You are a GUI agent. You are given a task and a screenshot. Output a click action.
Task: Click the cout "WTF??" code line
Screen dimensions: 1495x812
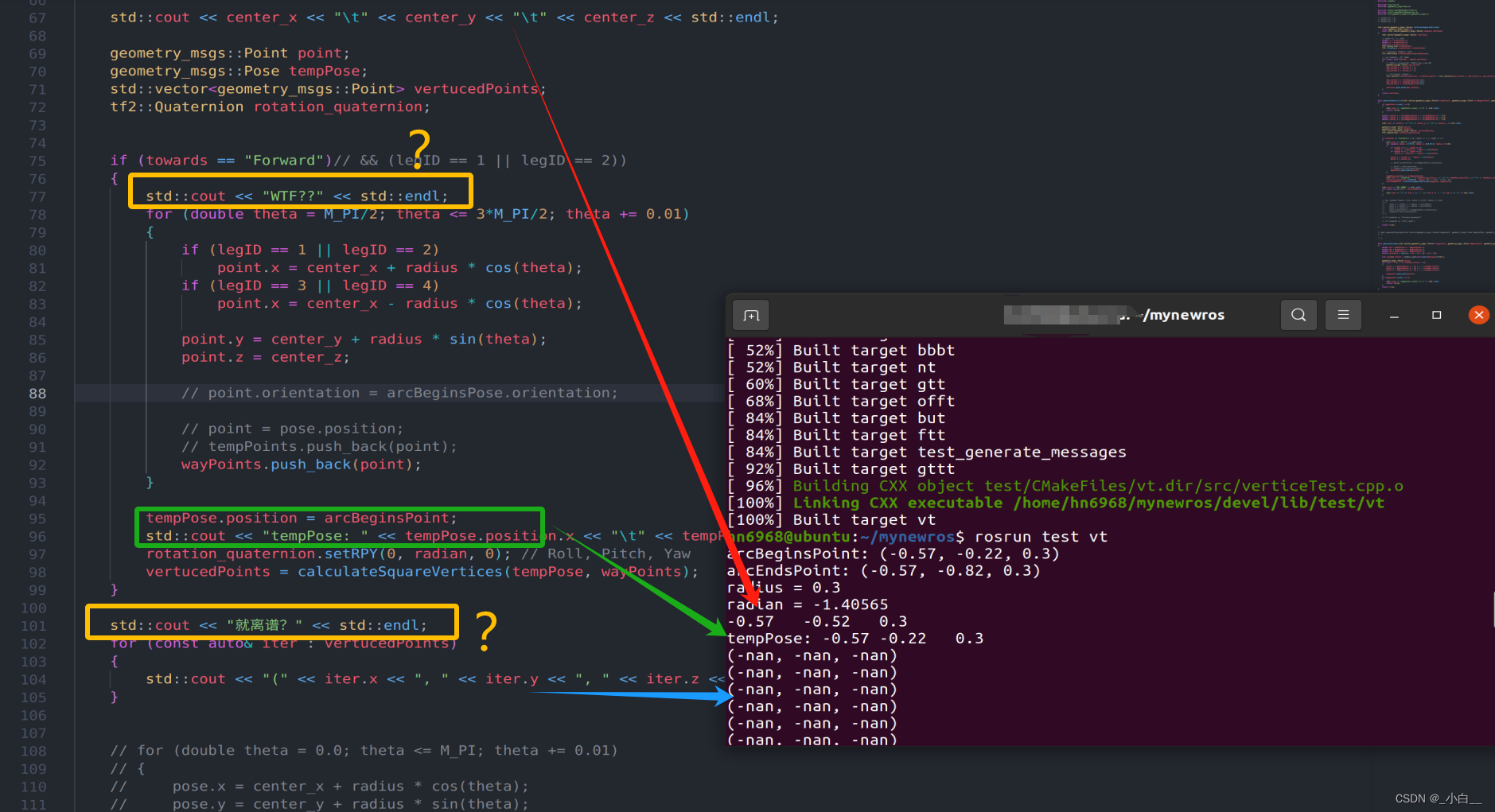click(x=297, y=196)
